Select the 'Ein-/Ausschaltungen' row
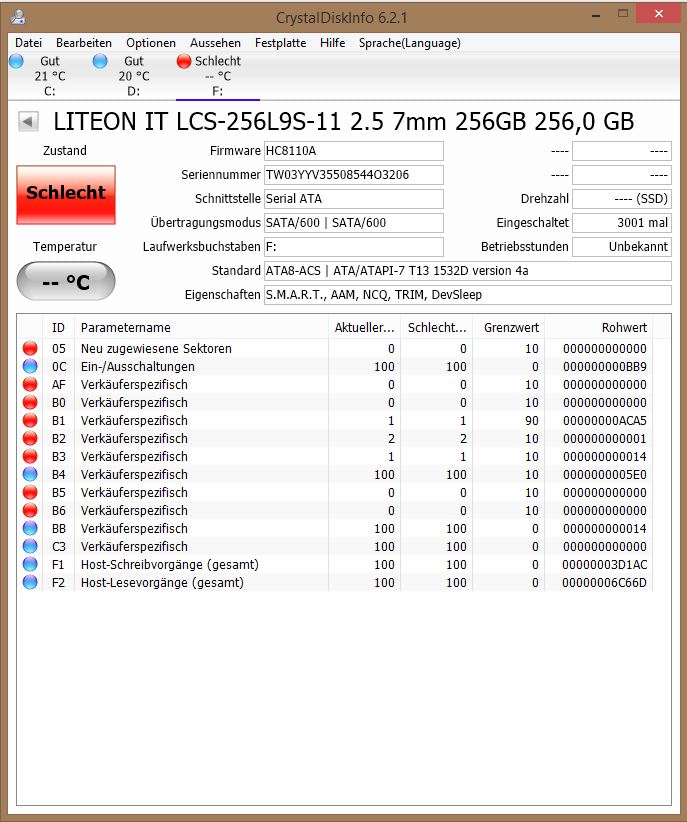 tap(336, 366)
